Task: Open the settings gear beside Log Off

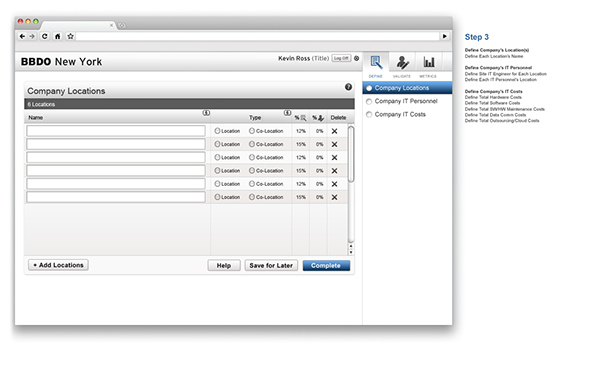Action: 357,58
